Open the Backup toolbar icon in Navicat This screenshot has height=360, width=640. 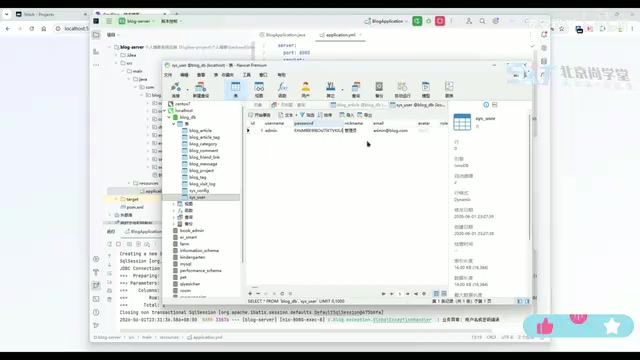pos(379,89)
